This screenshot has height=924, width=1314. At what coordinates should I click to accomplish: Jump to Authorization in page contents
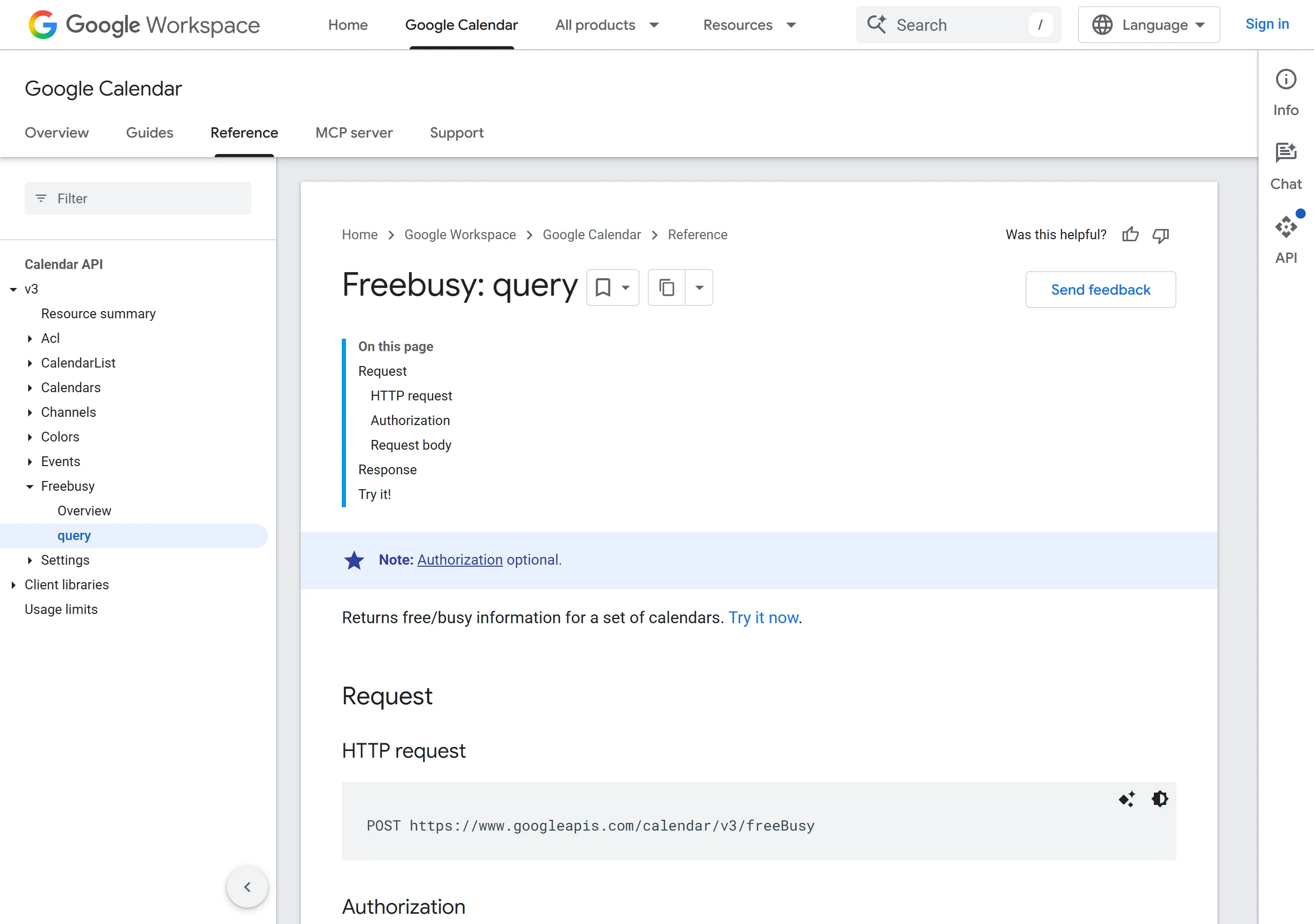[410, 420]
